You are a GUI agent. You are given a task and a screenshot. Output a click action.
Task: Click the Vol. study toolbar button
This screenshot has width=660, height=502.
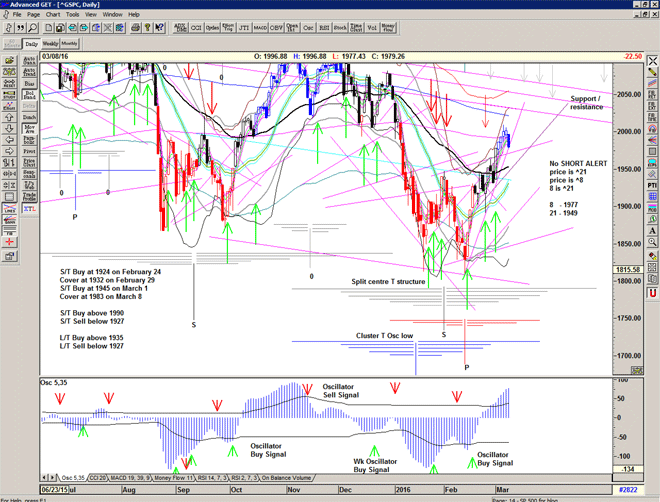pos(372,29)
